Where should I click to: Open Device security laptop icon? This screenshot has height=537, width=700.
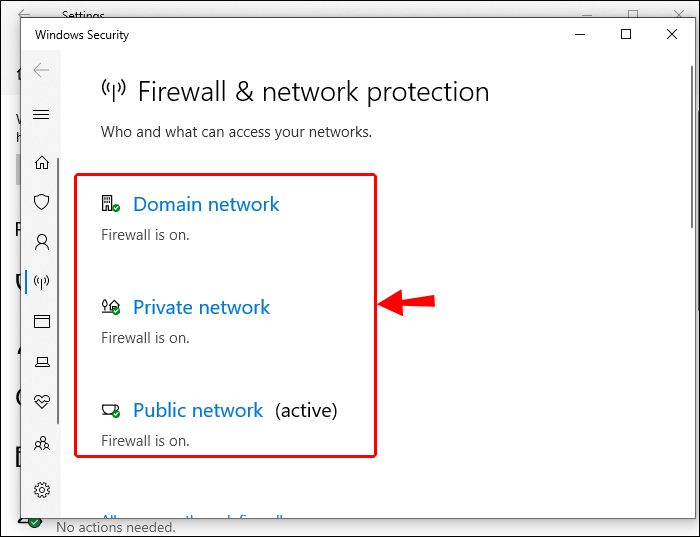42,361
